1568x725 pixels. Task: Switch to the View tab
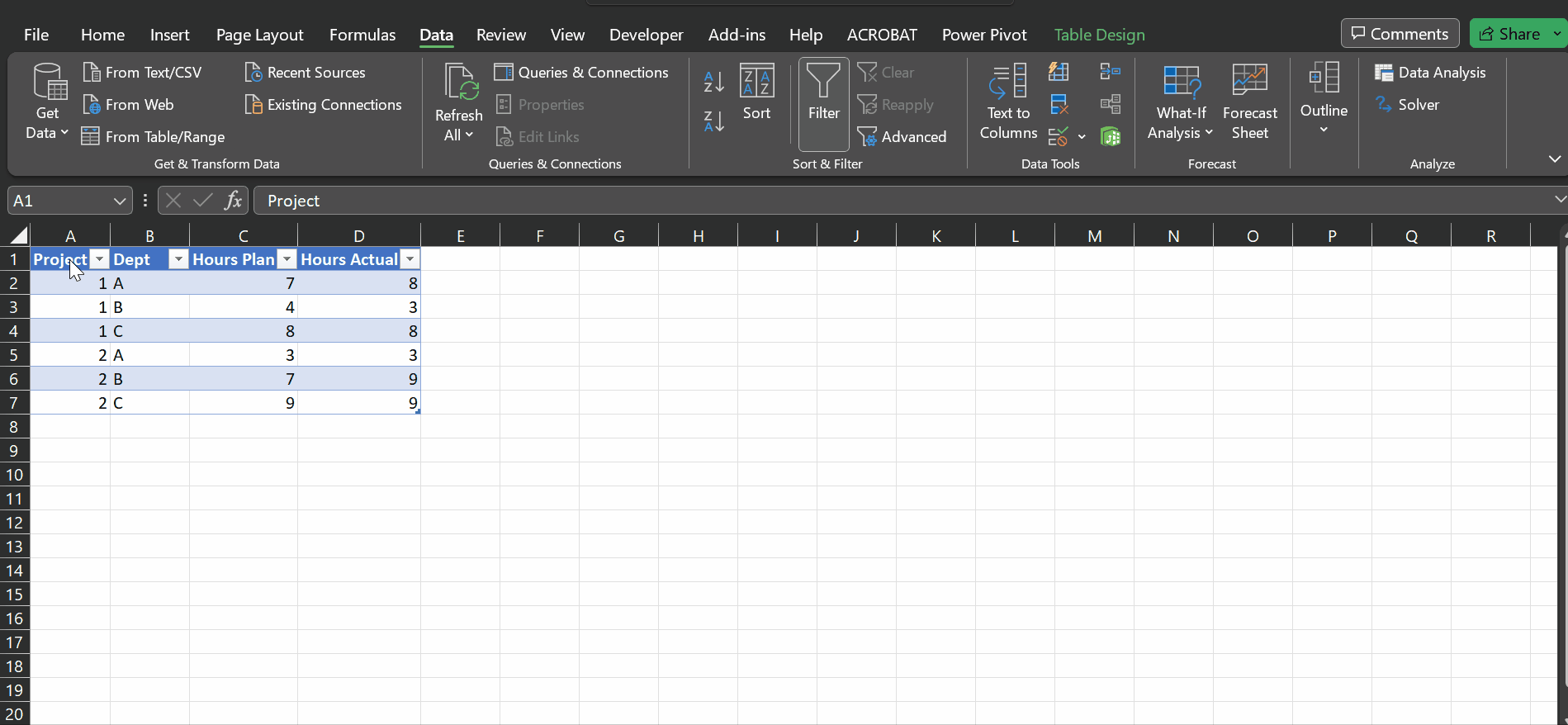pos(567,35)
